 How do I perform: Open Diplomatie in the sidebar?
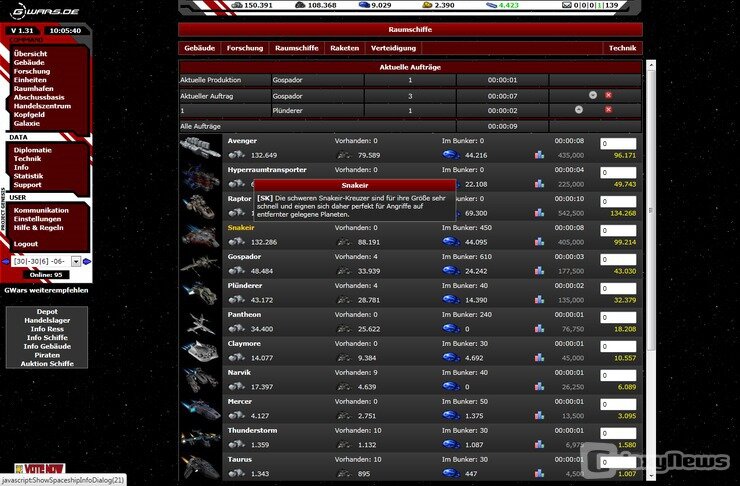33,150
